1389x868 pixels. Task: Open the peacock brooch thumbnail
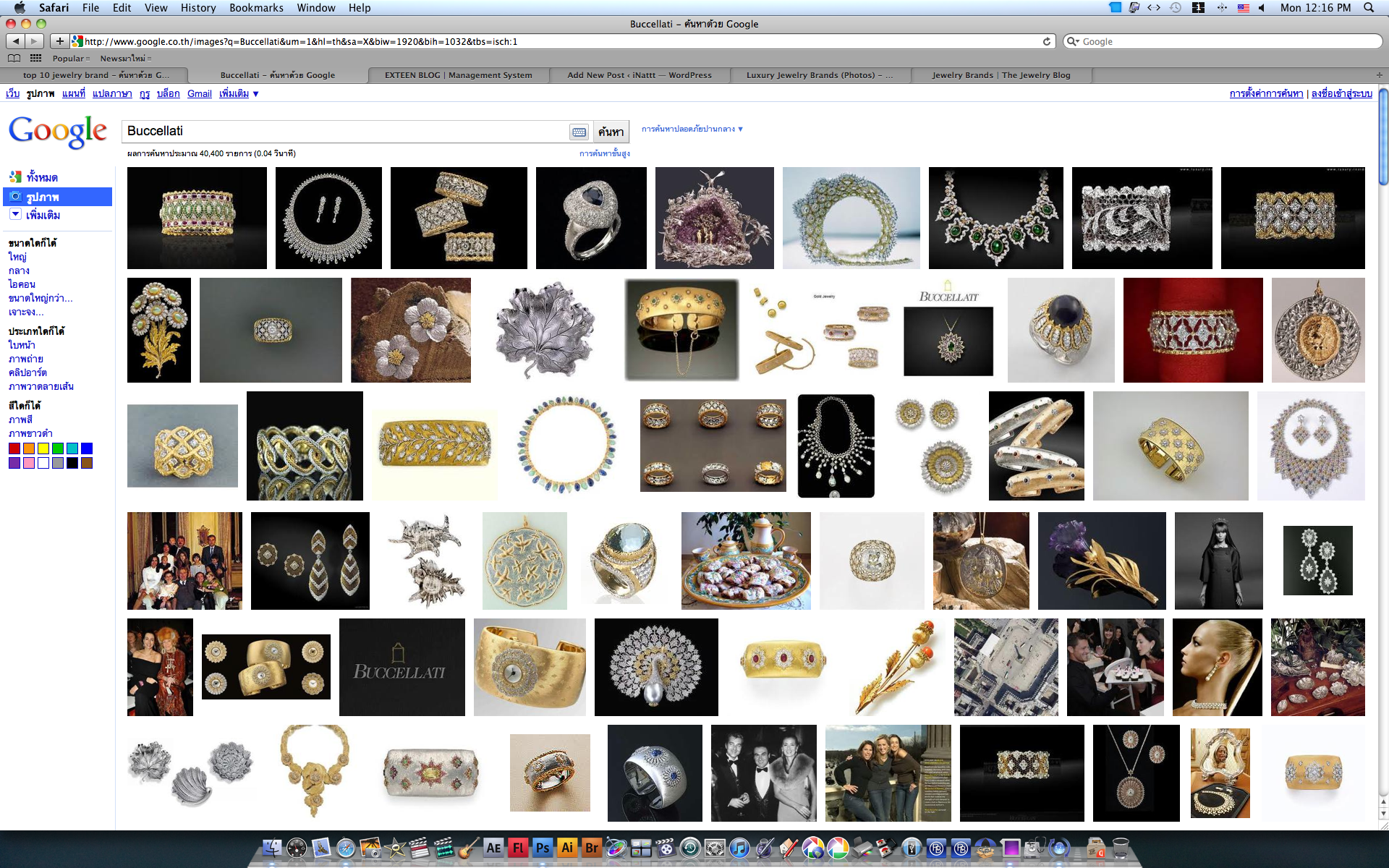coord(656,667)
